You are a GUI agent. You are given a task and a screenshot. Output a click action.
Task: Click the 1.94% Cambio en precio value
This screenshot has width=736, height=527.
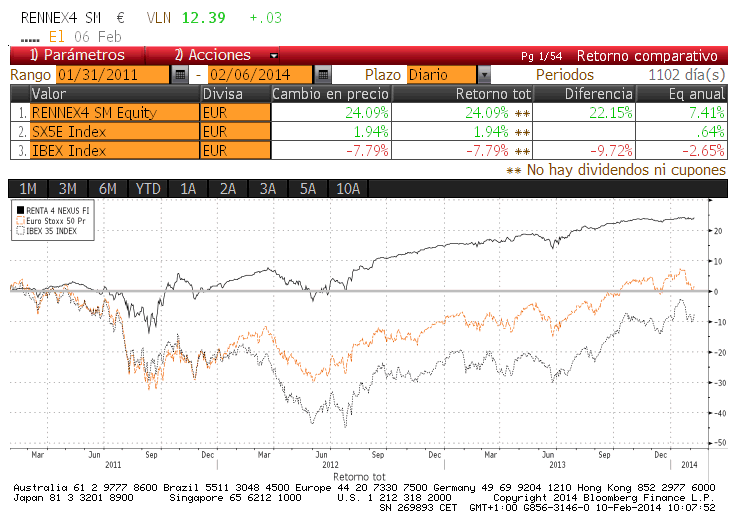371,131
